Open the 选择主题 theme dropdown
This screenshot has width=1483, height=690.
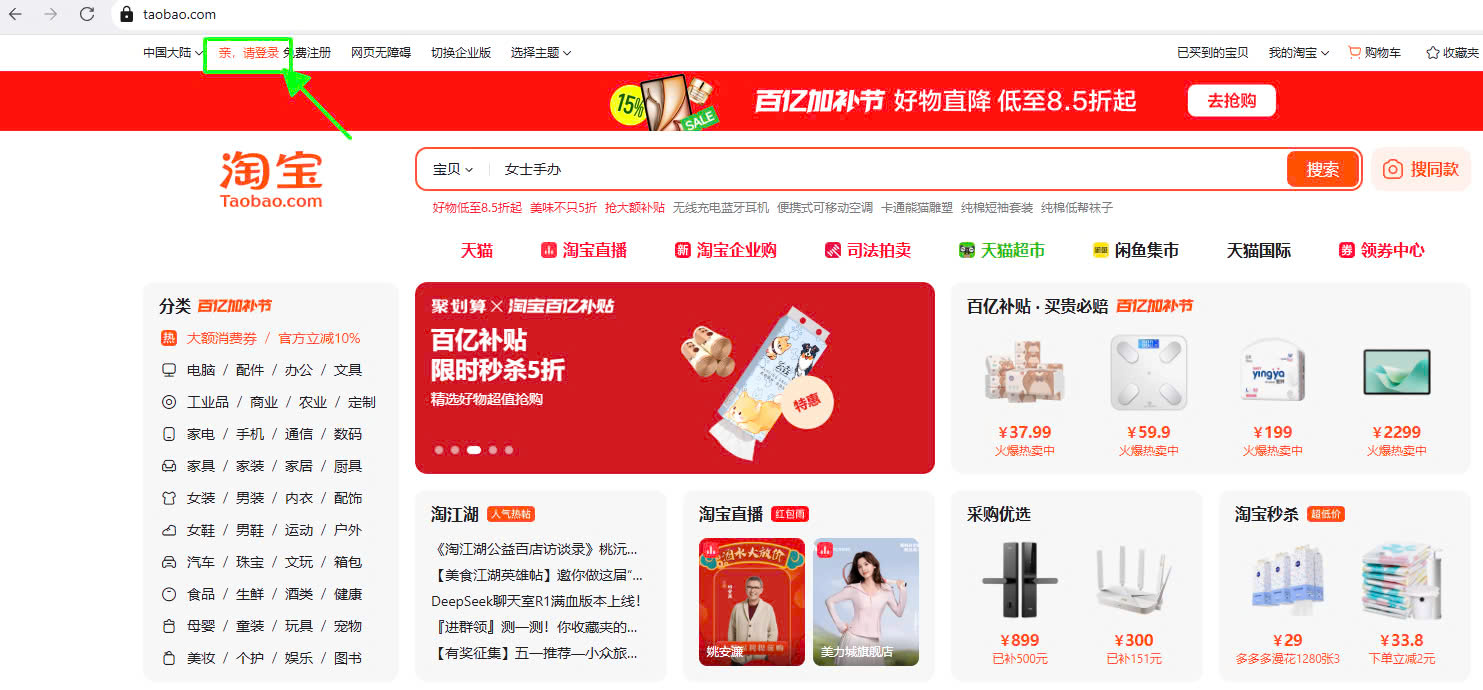[x=541, y=53]
